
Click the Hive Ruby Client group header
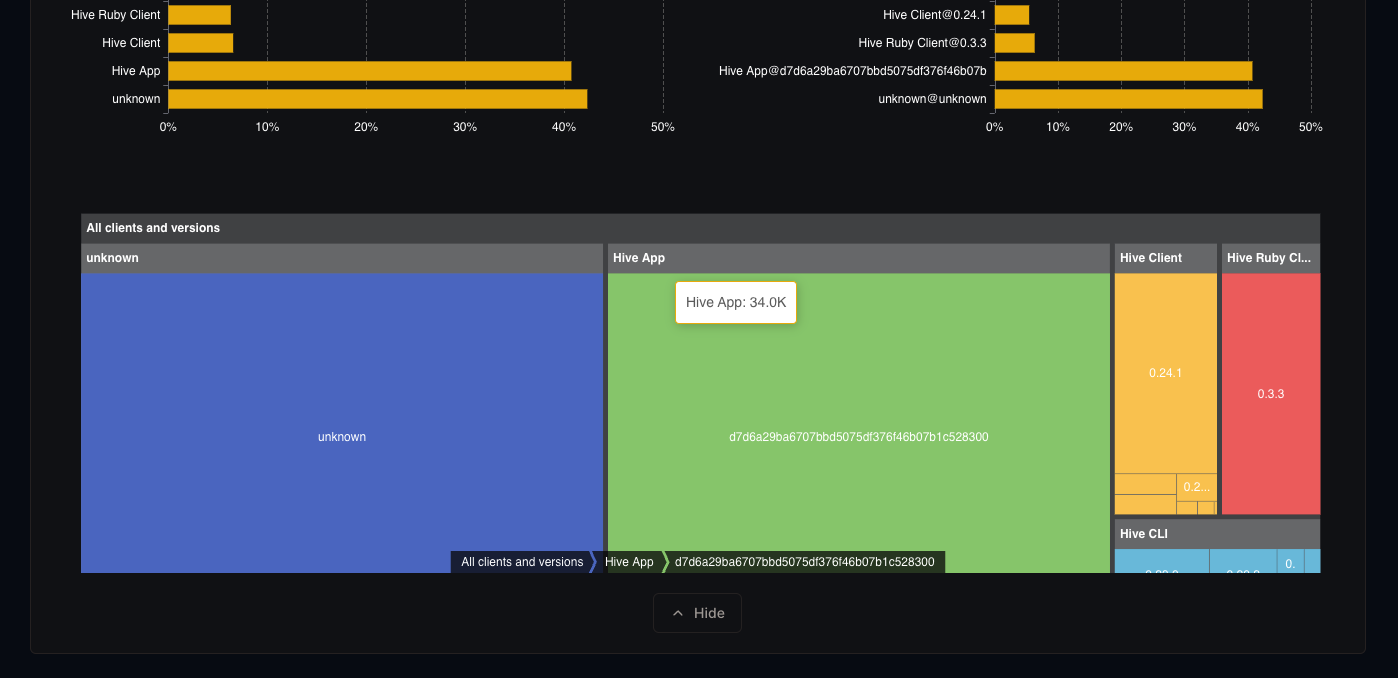pos(1270,258)
